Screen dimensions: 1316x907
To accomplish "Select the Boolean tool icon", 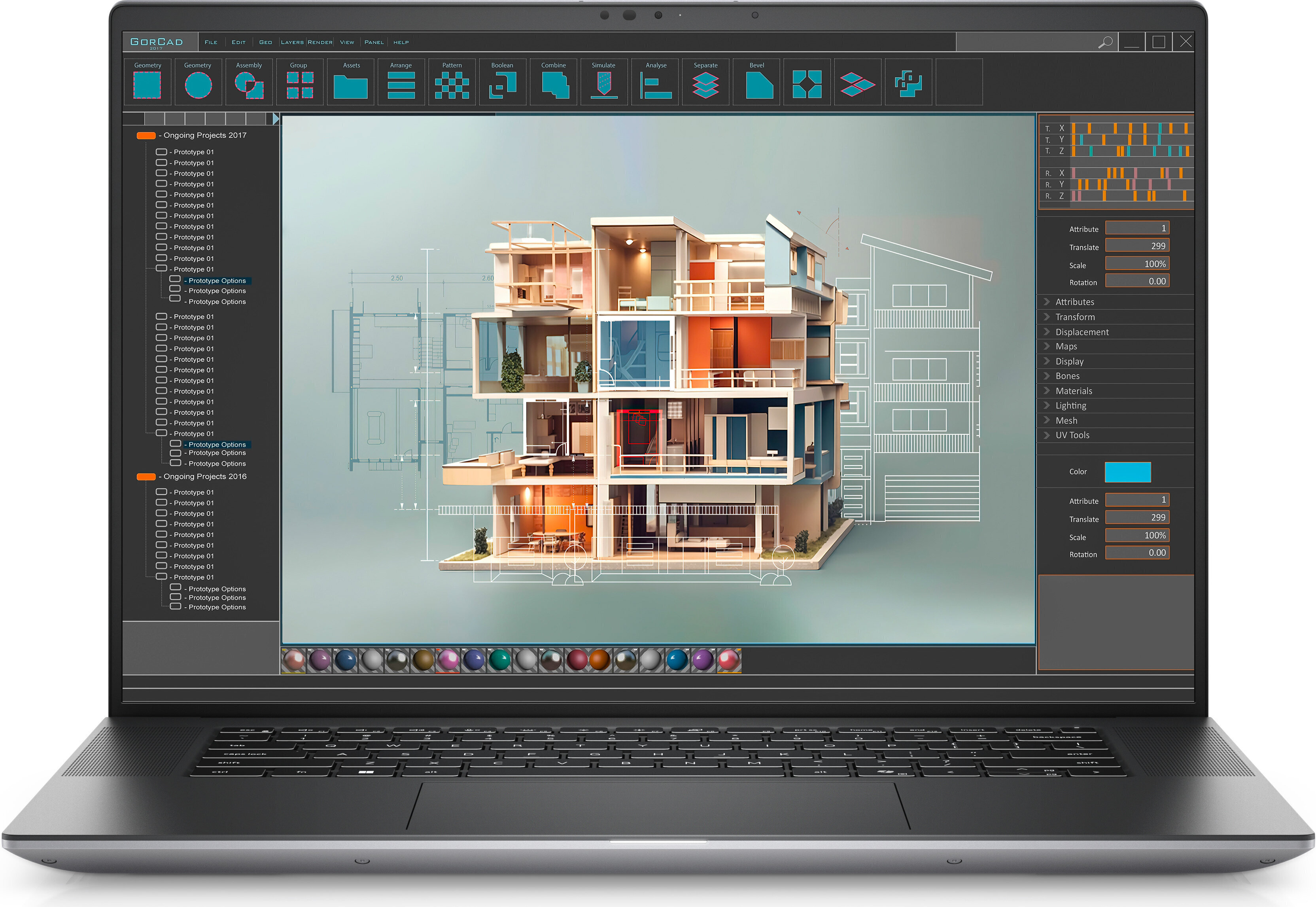I will pos(503,85).
